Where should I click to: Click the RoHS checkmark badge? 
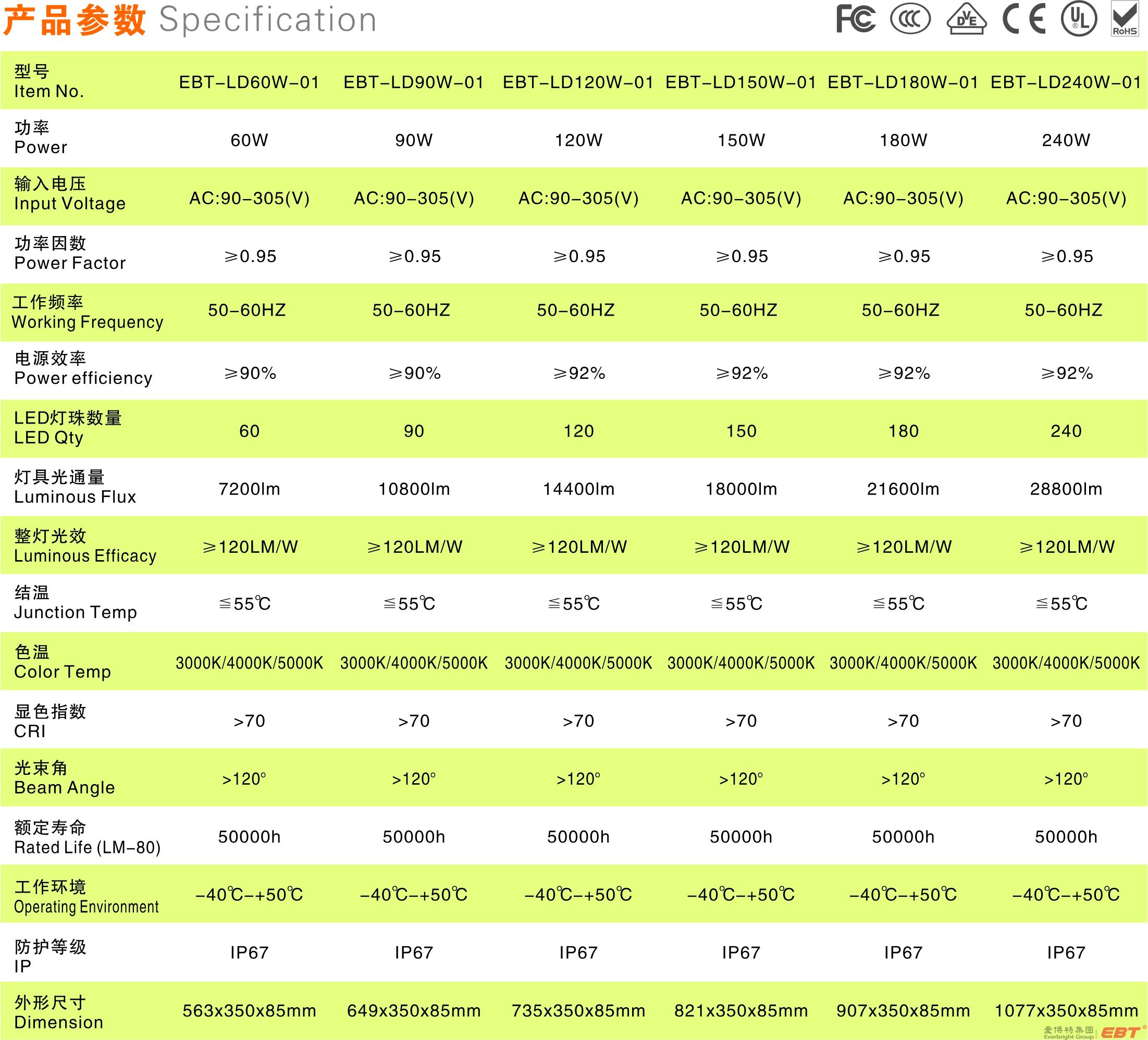tap(1125, 19)
